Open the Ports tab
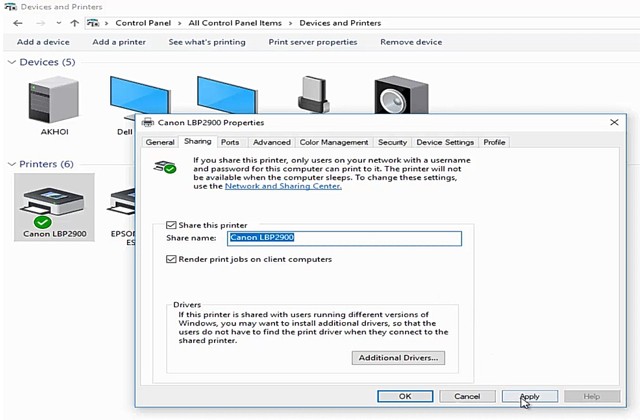Screen dimensions: 640x420 coord(230,142)
